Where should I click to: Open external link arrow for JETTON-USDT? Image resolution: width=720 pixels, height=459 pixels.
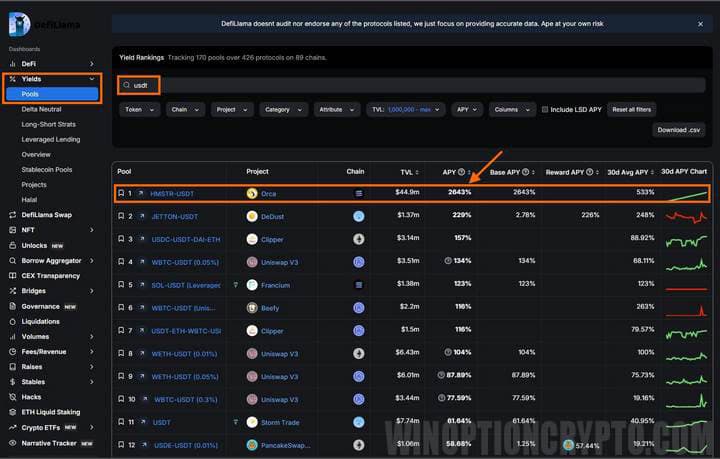click(141, 216)
